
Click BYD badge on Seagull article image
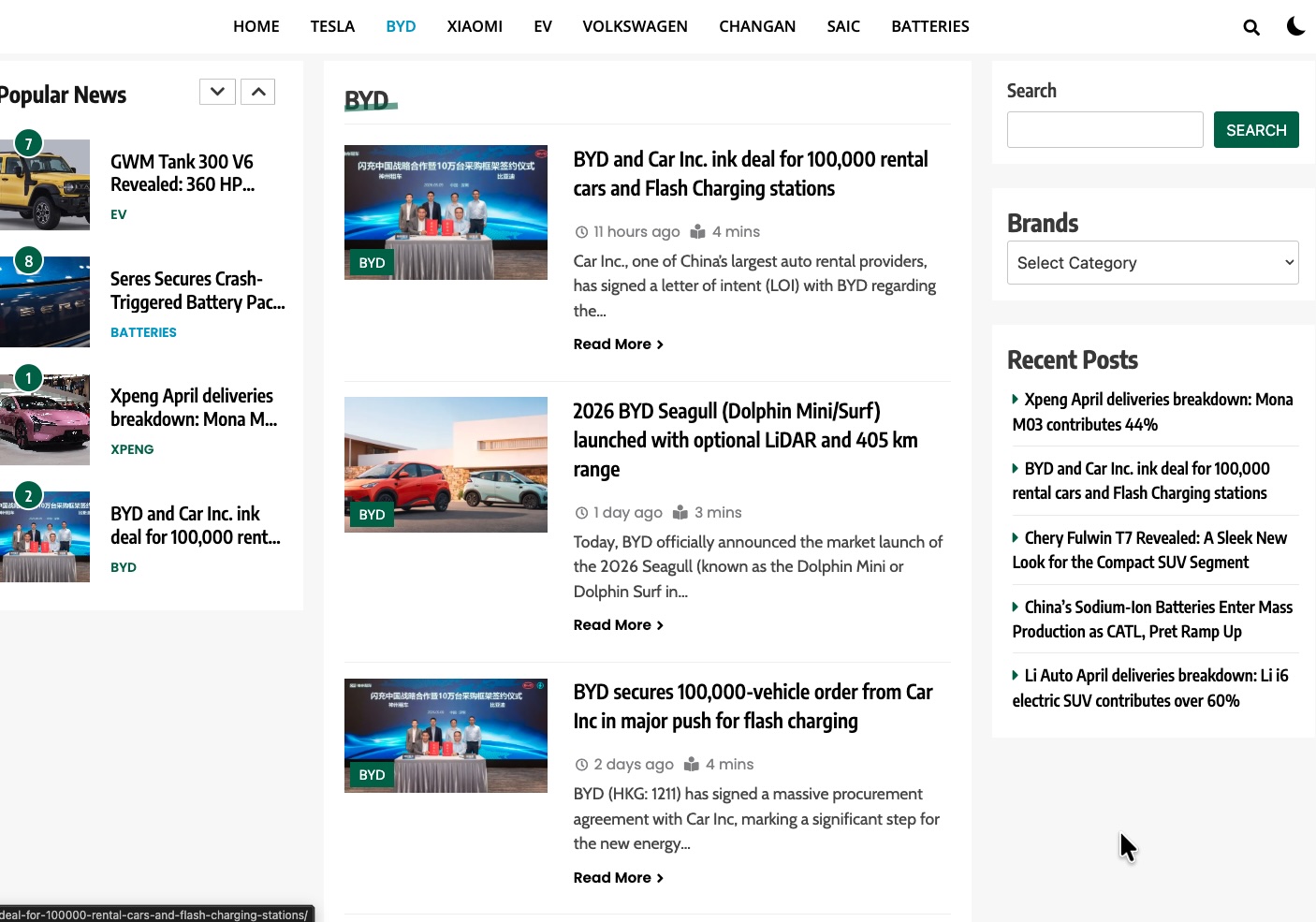372,515
